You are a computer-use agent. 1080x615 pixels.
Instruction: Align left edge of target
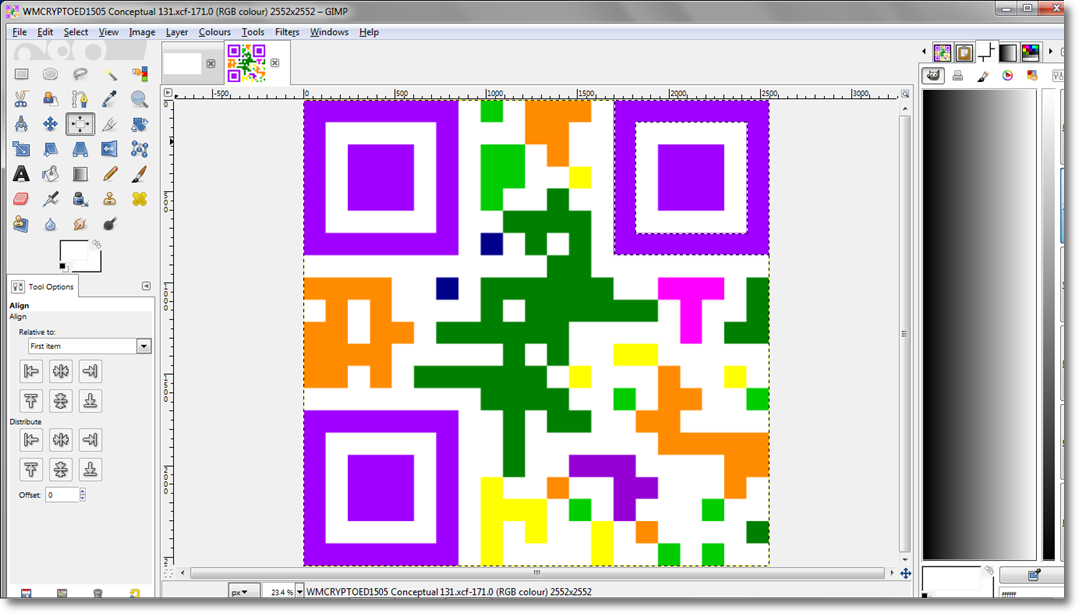tap(31, 371)
